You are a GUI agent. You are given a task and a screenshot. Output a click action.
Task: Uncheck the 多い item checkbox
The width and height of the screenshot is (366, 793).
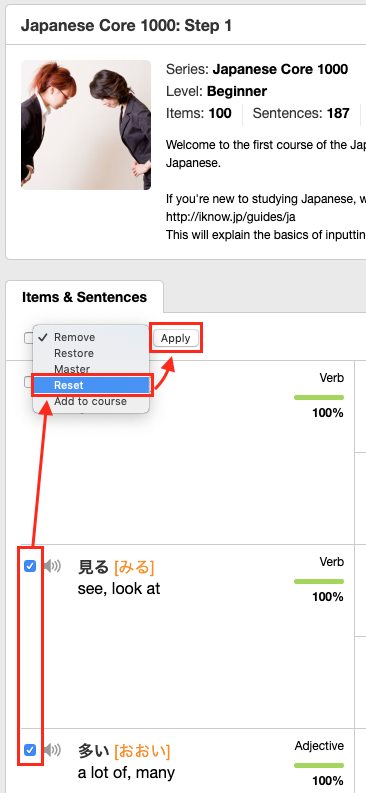[x=30, y=750]
